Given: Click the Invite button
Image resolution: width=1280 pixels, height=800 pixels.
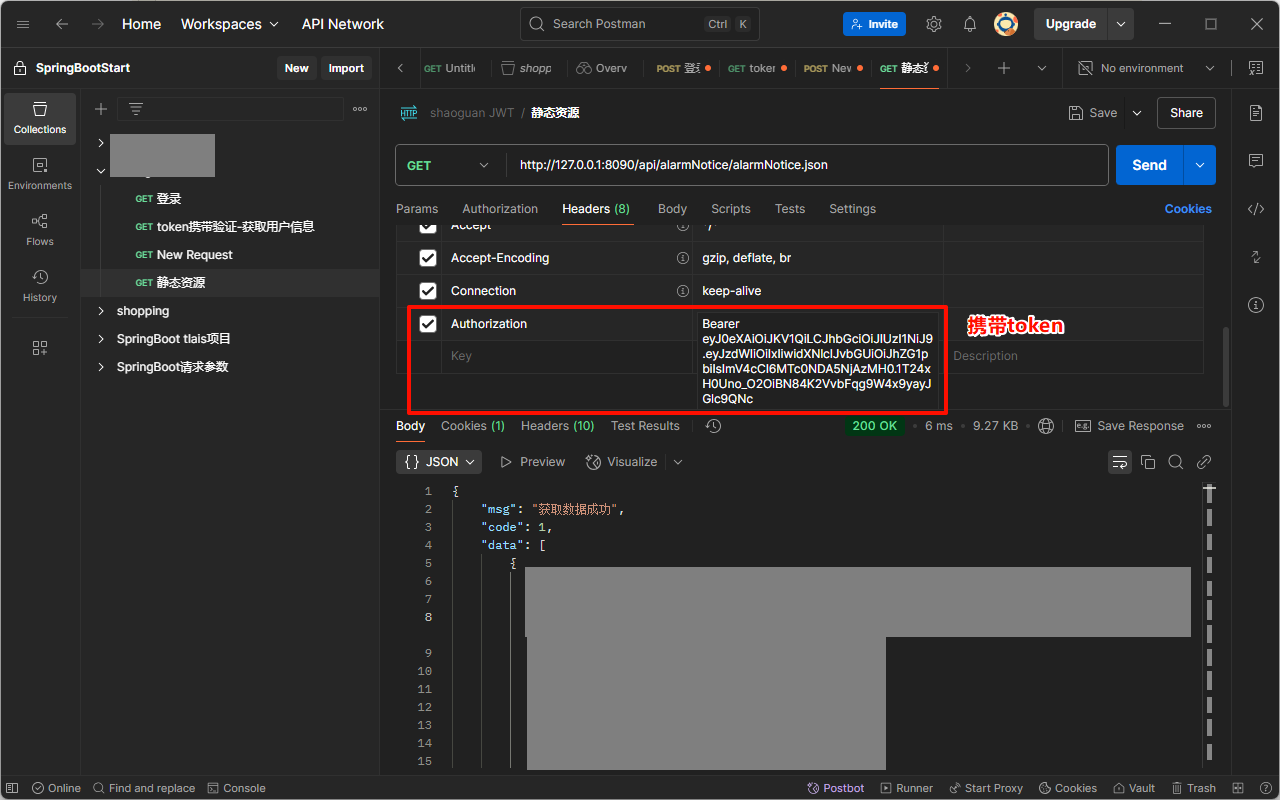Looking at the screenshot, I should tap(874, 24).
